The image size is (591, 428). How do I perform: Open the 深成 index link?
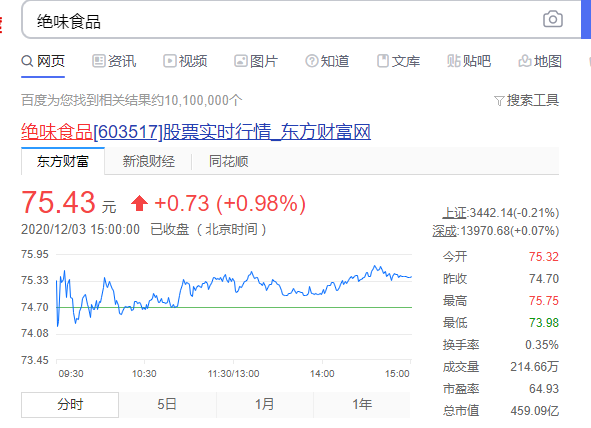445,231
